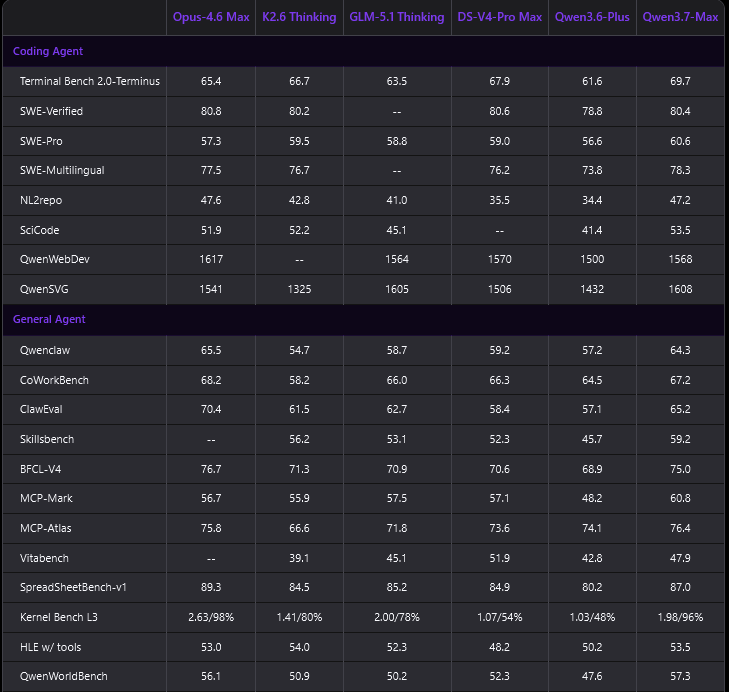Click the QwenWebDev row label
The image size is (729, 692).
pyautogui.click(x=54, y=259)
